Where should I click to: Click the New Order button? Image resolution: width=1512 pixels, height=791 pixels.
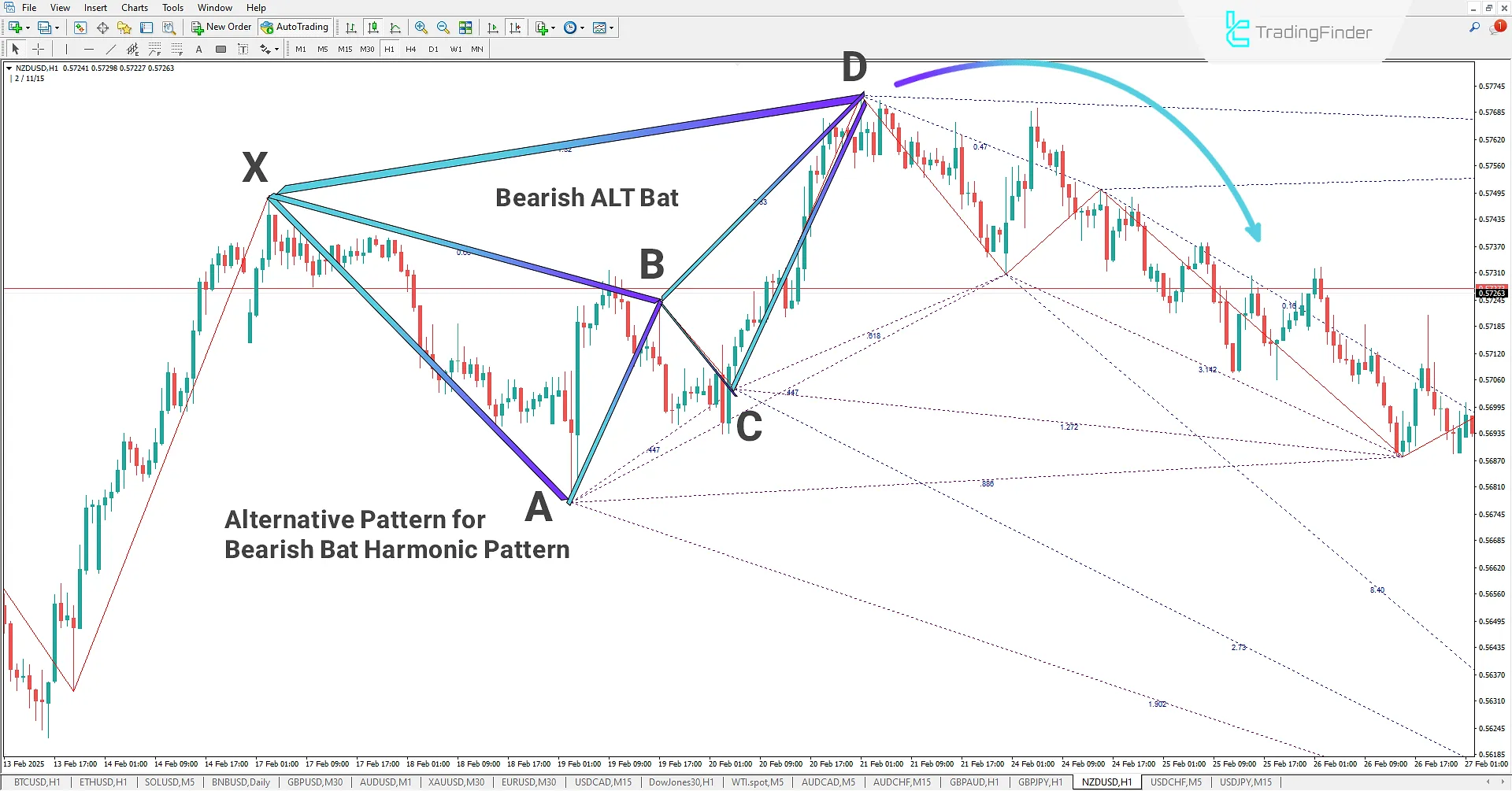click(220, 26)
